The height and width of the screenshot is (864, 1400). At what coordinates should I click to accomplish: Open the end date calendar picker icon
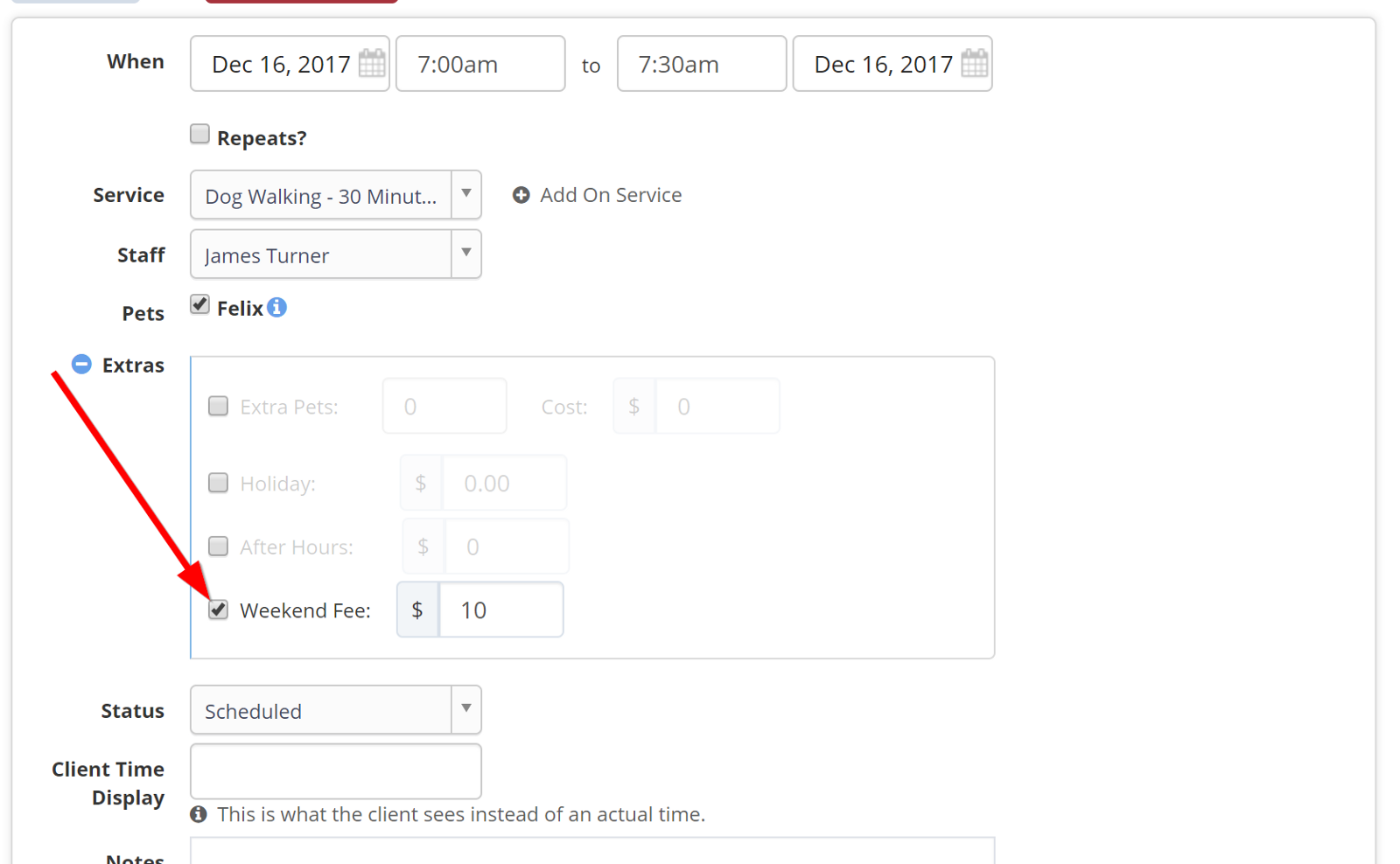pyautogui.click(x=974, y=63)
